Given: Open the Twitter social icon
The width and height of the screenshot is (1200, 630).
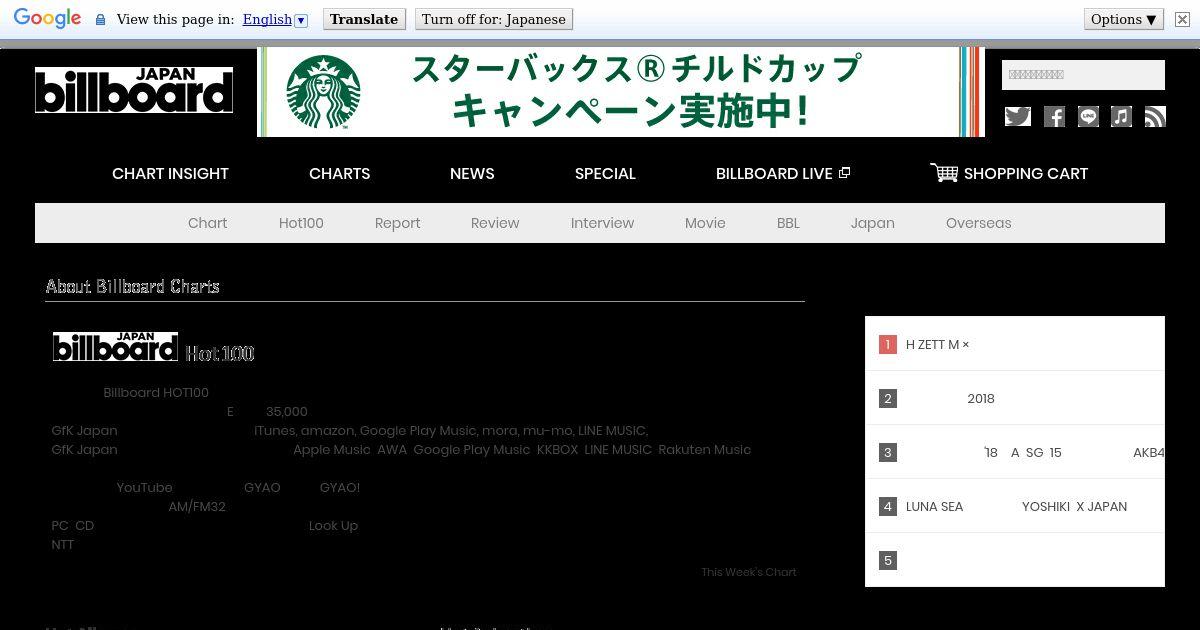Looking at the screenshot, I should (1017, 117).
